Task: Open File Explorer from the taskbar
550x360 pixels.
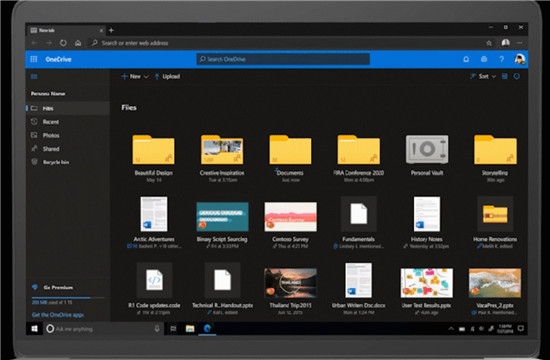Action: tap(190, 328)
